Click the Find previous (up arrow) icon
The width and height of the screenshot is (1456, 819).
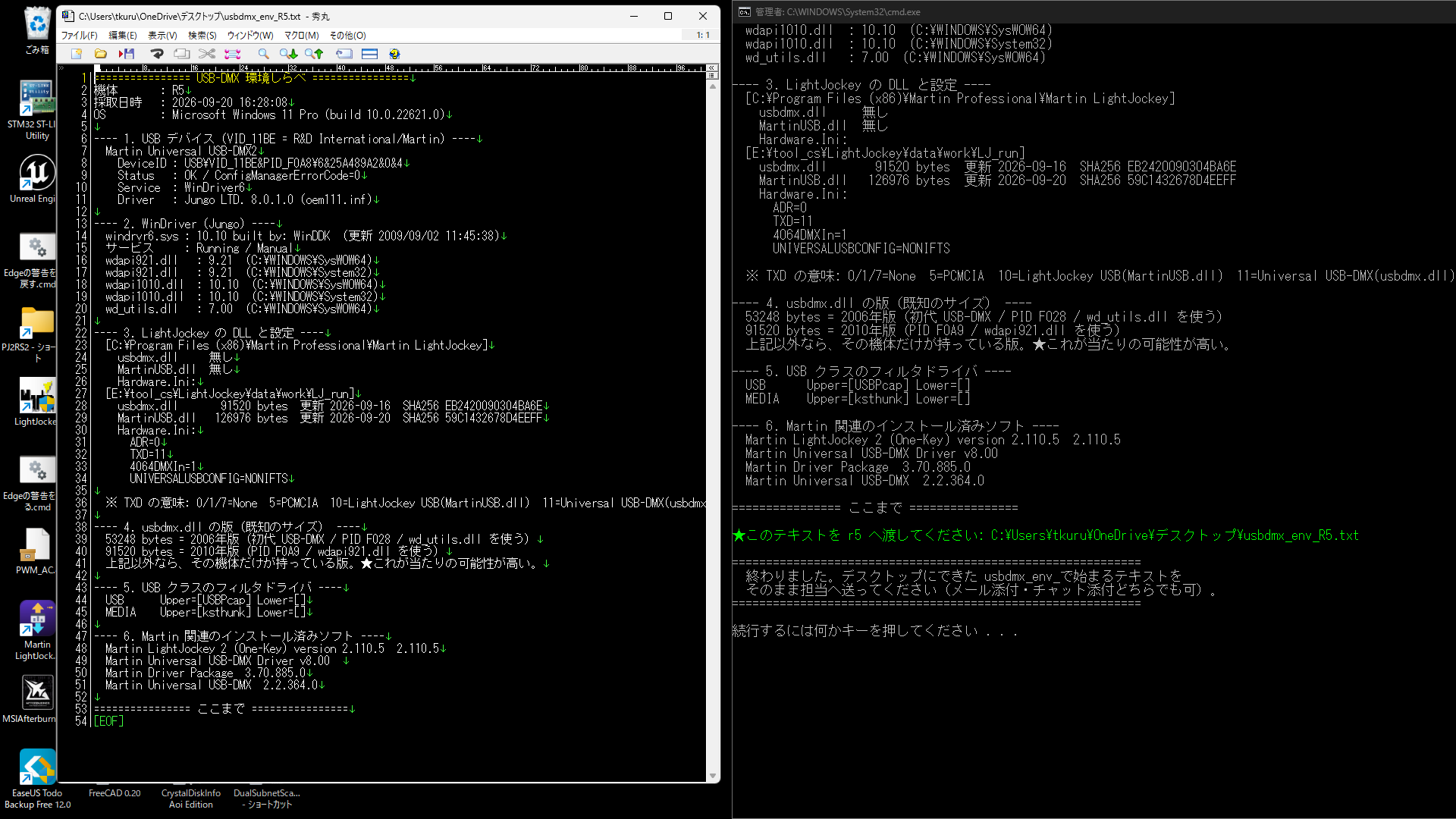(x=314, y=54)
